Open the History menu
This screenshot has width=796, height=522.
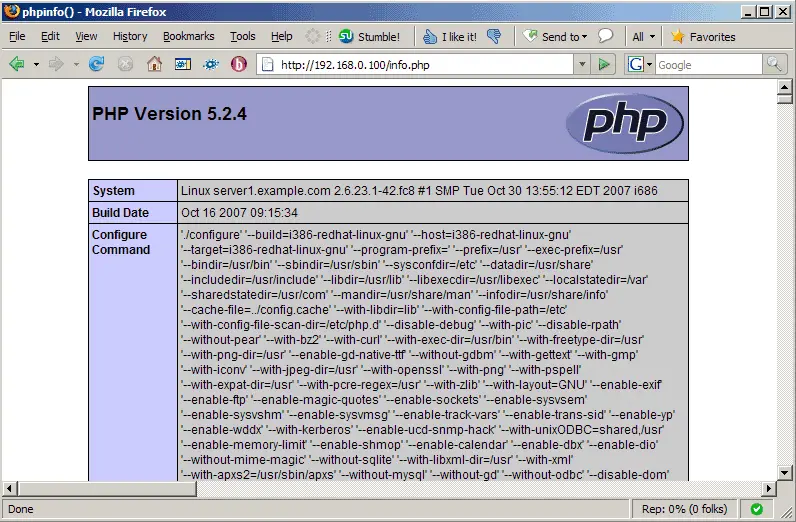pos(130,36)
